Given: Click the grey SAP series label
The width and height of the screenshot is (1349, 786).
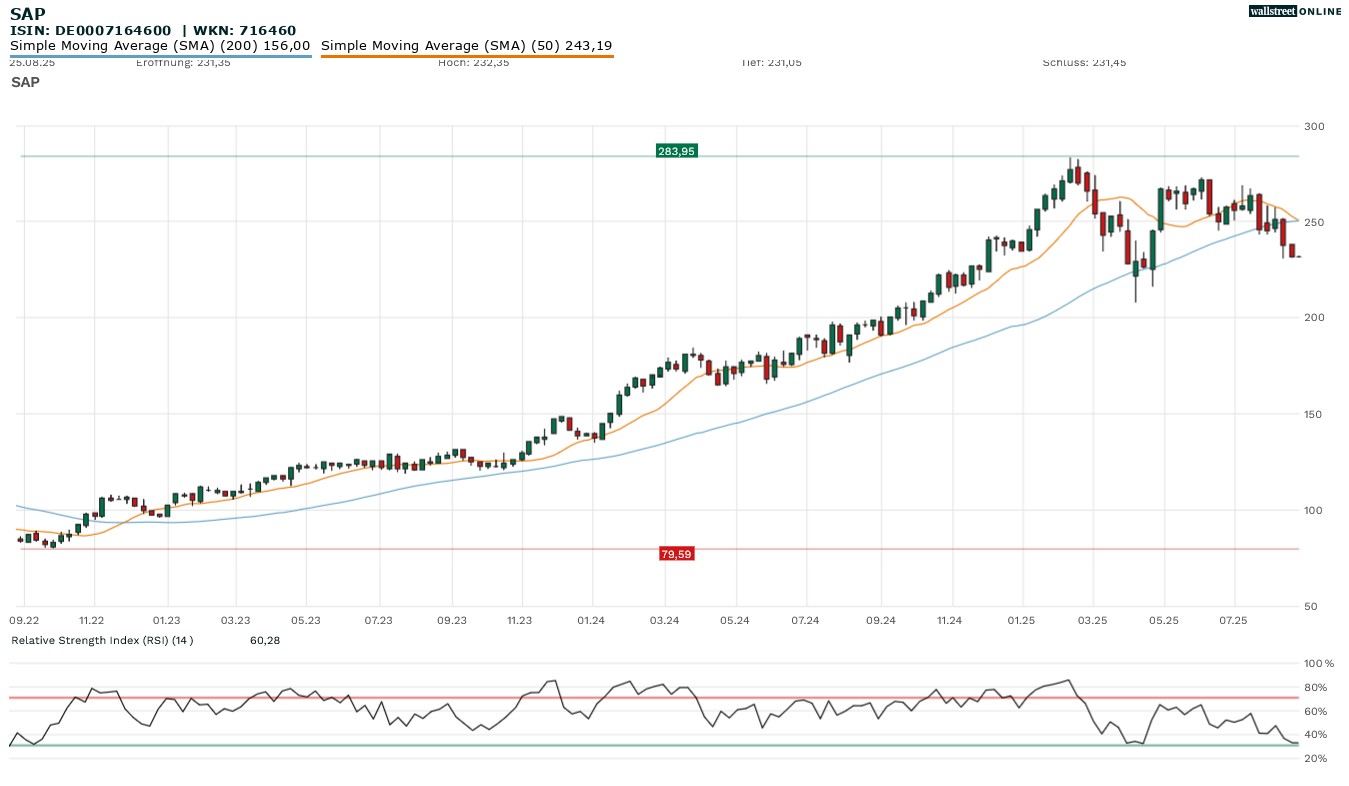Looking at the screenshot, I should click(25, 82).
